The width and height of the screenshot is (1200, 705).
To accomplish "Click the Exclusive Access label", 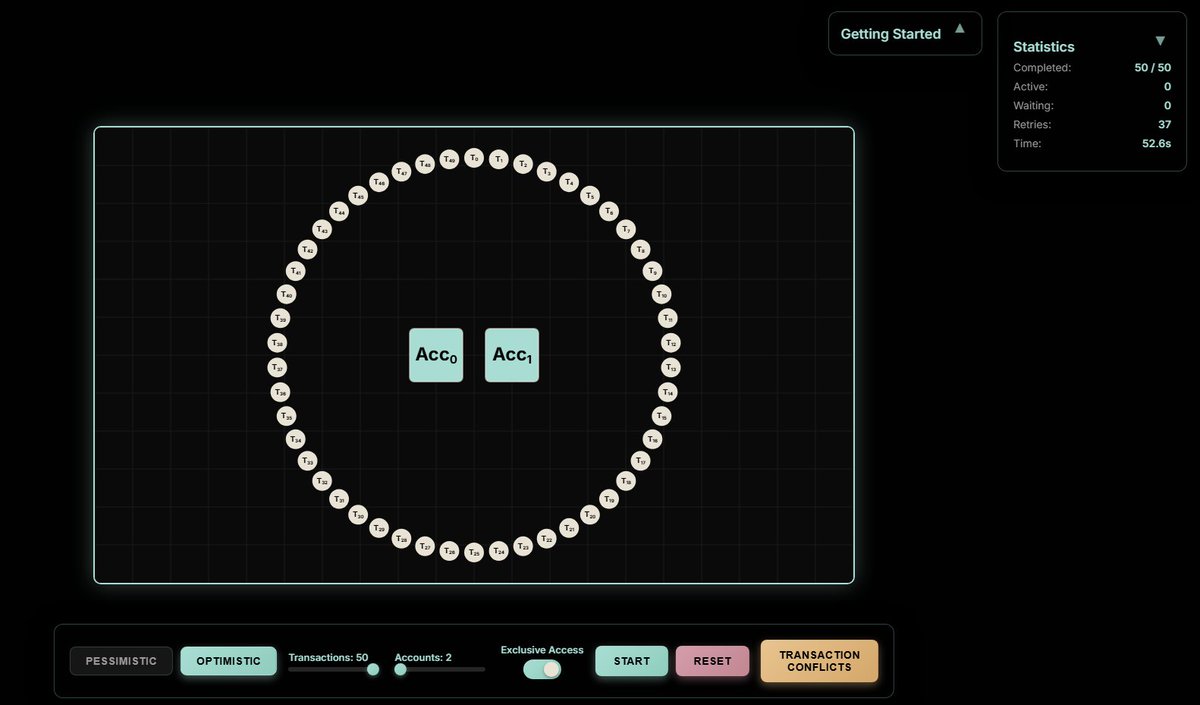I will click(x=542, y=650).
